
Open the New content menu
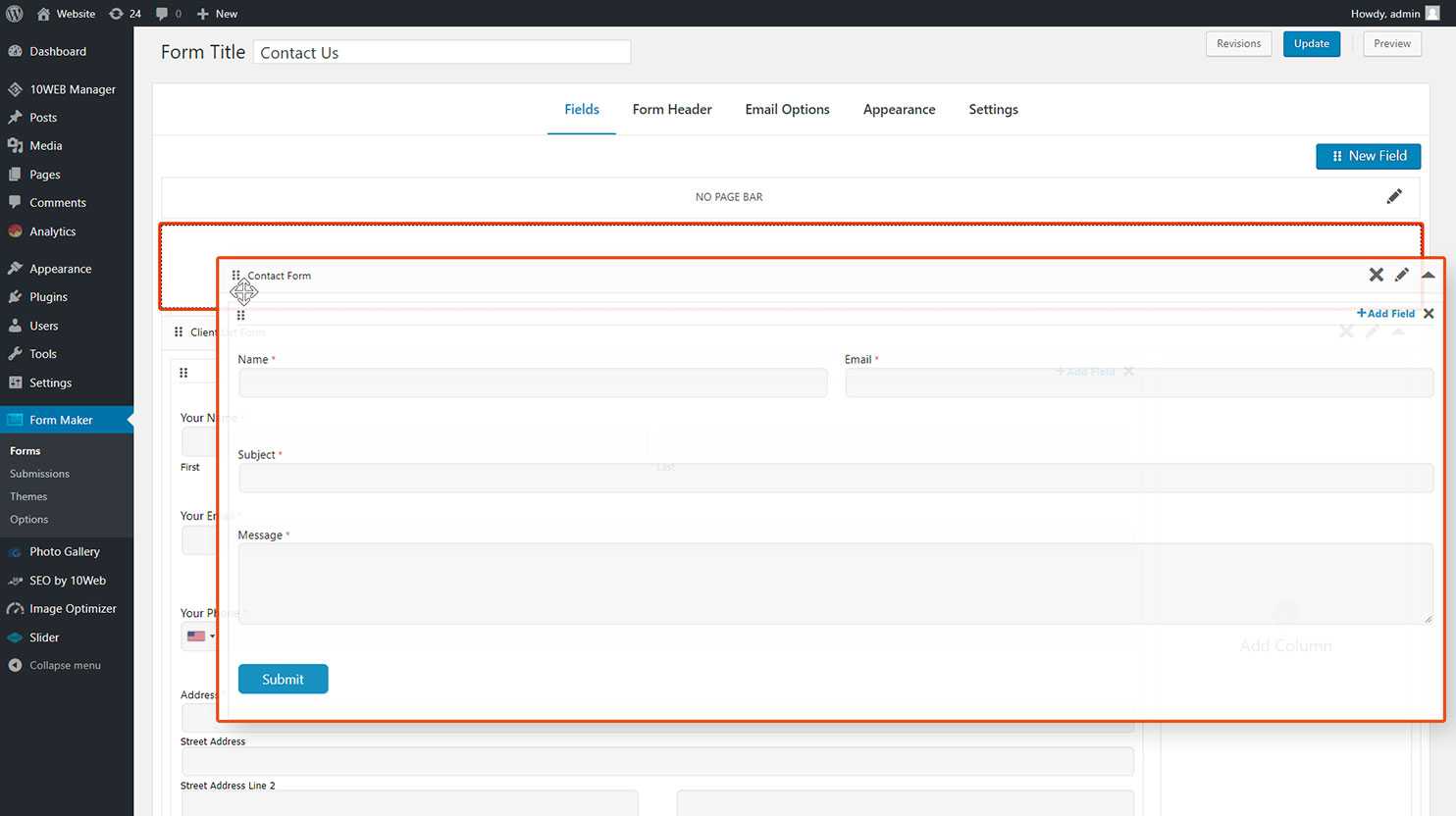tap(217, 14)
